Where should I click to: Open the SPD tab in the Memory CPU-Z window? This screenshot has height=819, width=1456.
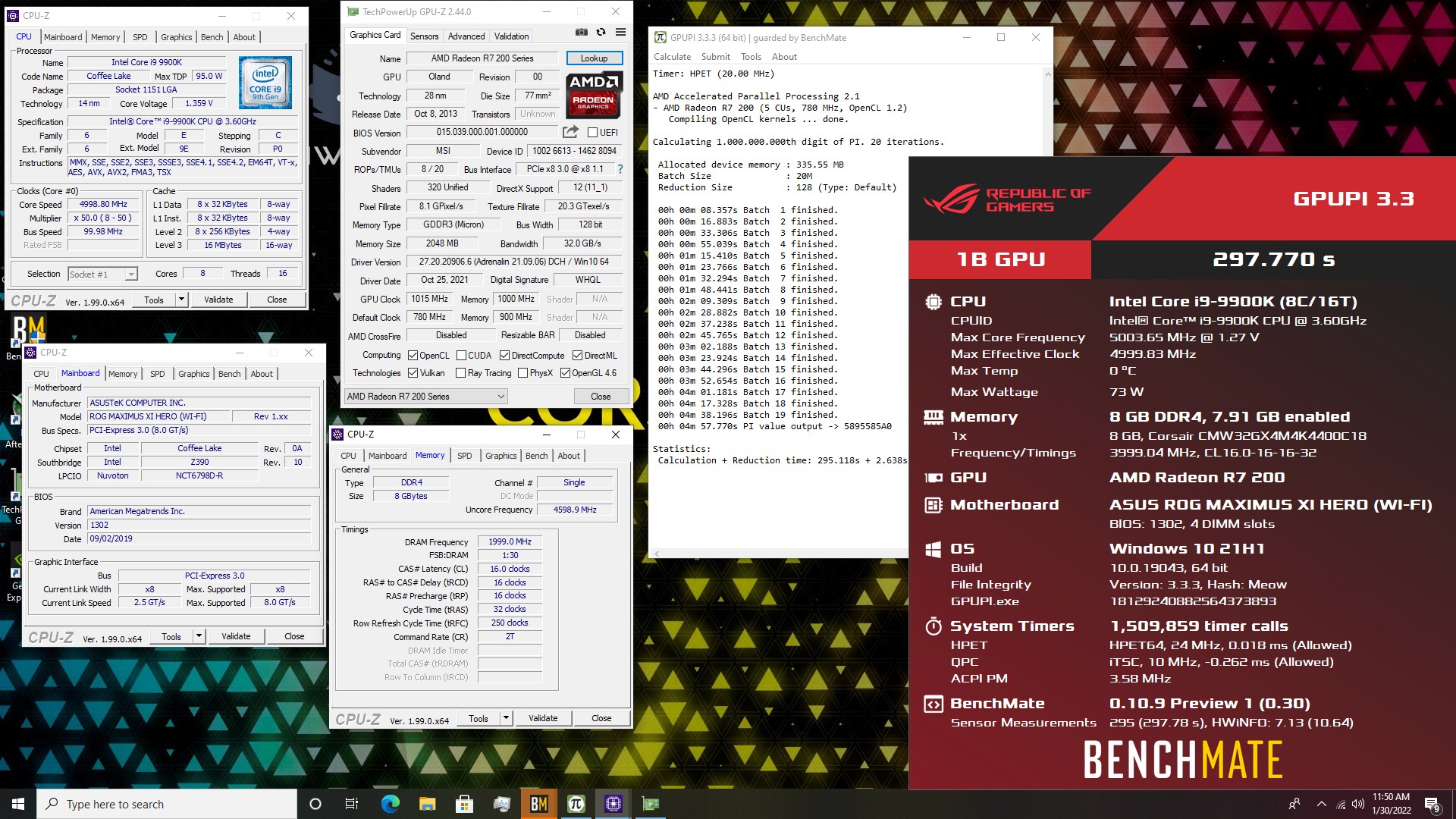pyautogui.click(x=464, y=456)
